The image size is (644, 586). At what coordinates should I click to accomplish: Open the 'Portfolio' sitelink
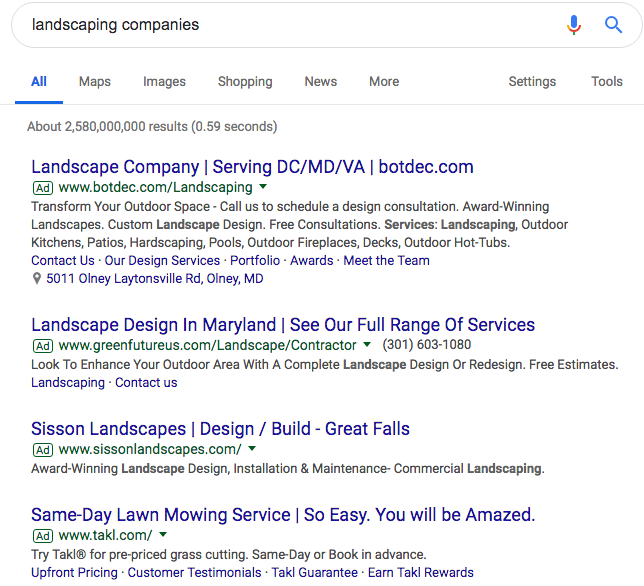pyautogui.click(x=255, y=260)
